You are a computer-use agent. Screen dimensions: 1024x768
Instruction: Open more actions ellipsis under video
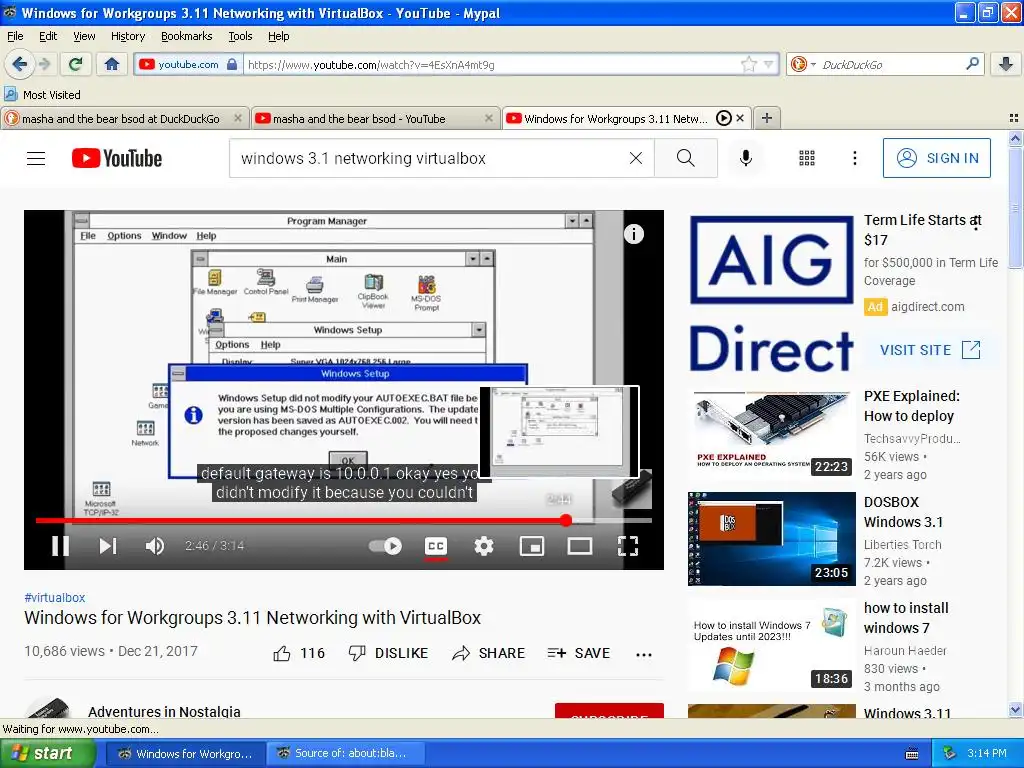(644, 654)
